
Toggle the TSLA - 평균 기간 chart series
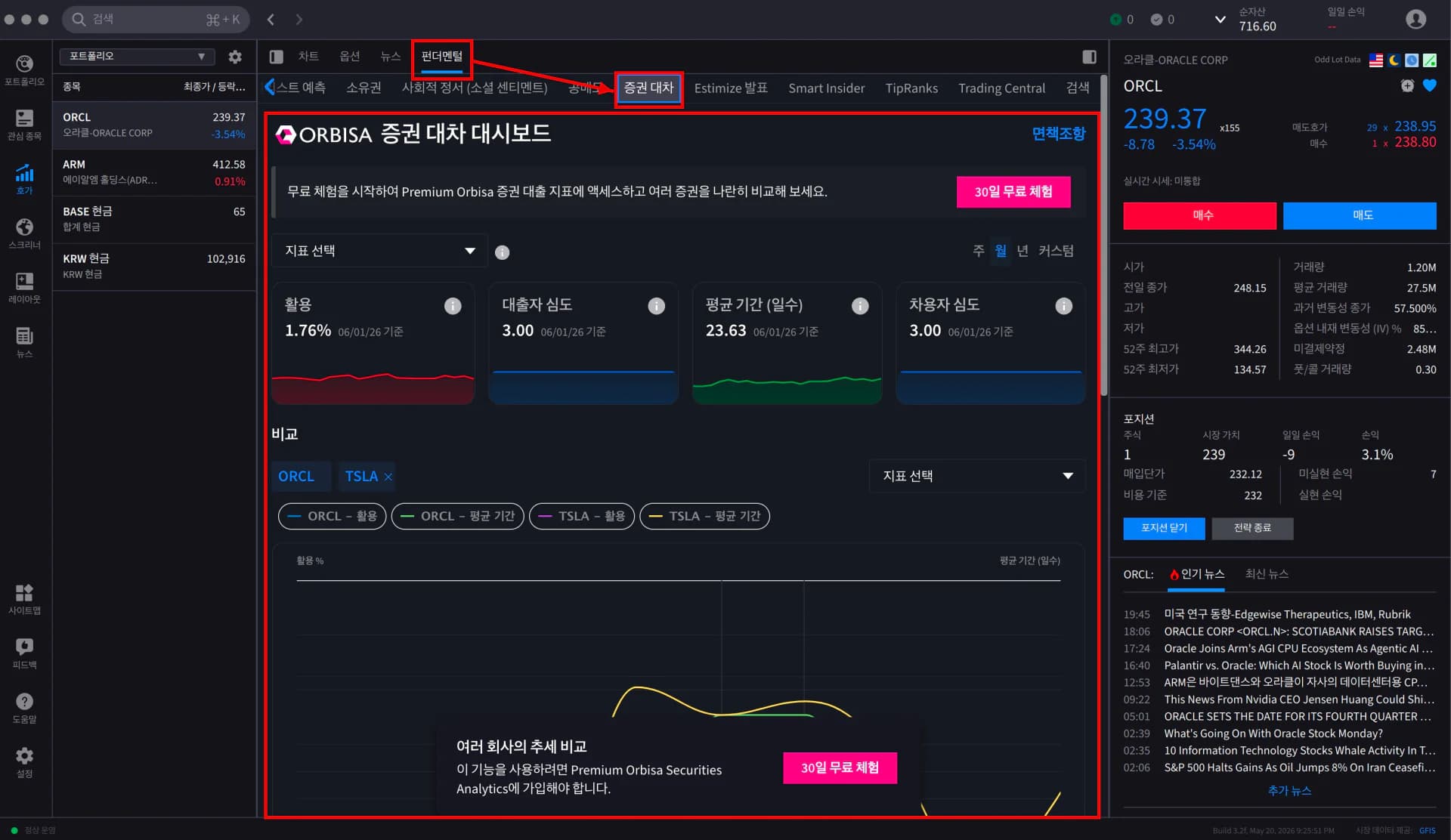pos(704,517)
